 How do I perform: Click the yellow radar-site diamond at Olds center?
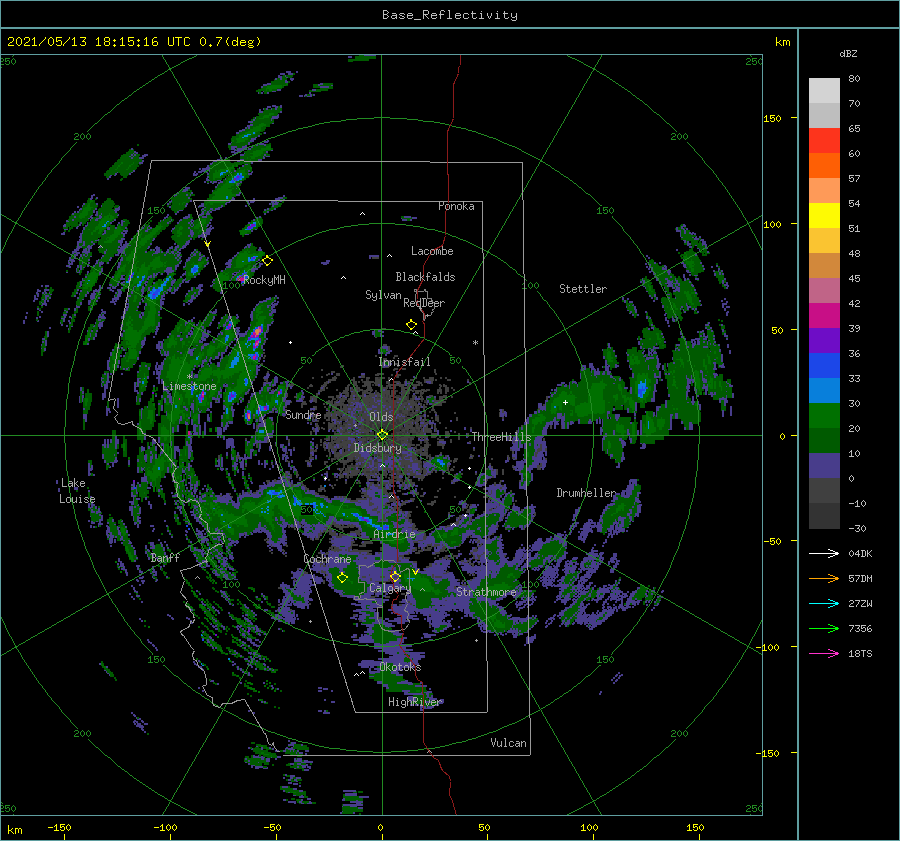pyautogui.click(x=382, y=435)
